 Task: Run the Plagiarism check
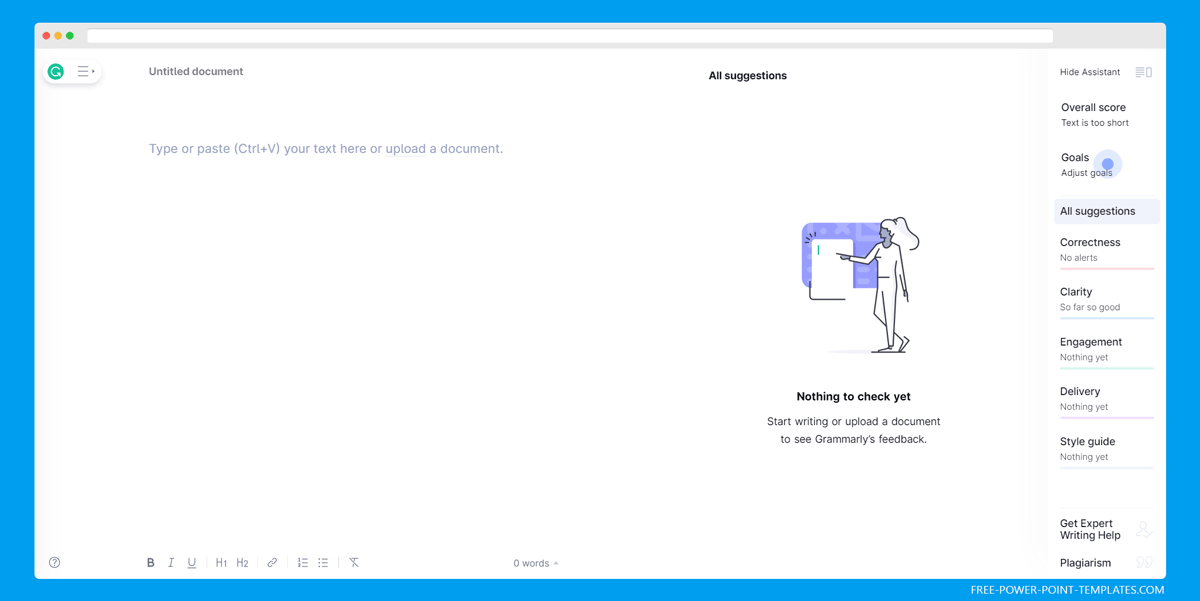(1085, 563)
